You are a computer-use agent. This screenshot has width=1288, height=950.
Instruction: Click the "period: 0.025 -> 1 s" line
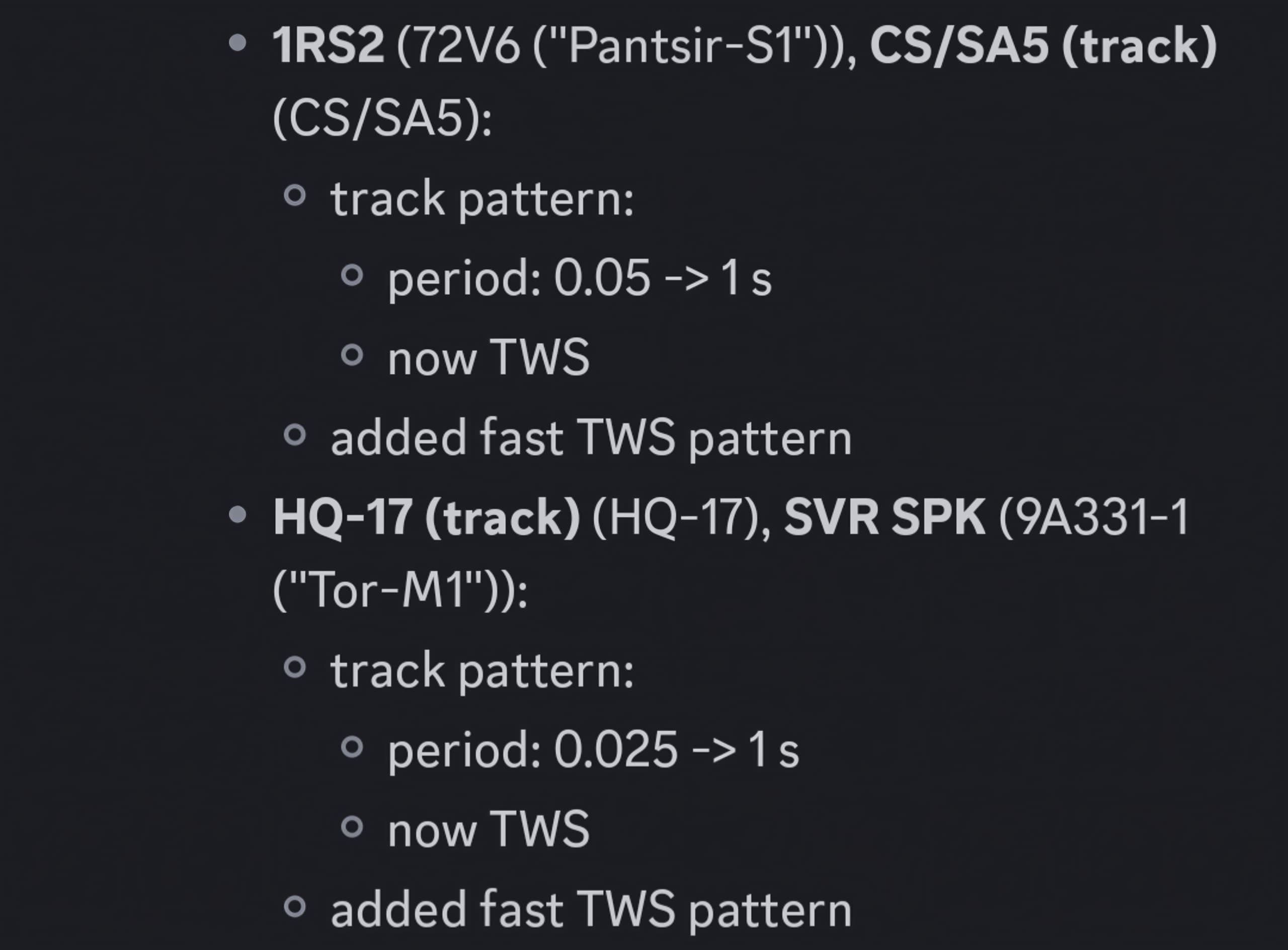tap(594, 750)
